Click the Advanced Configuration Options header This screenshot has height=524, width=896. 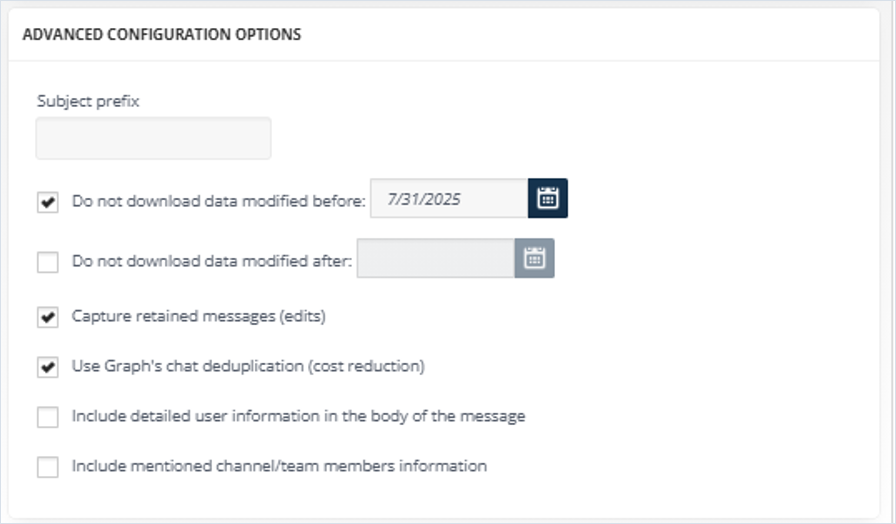pyautogui.click(x=162, y=34)
